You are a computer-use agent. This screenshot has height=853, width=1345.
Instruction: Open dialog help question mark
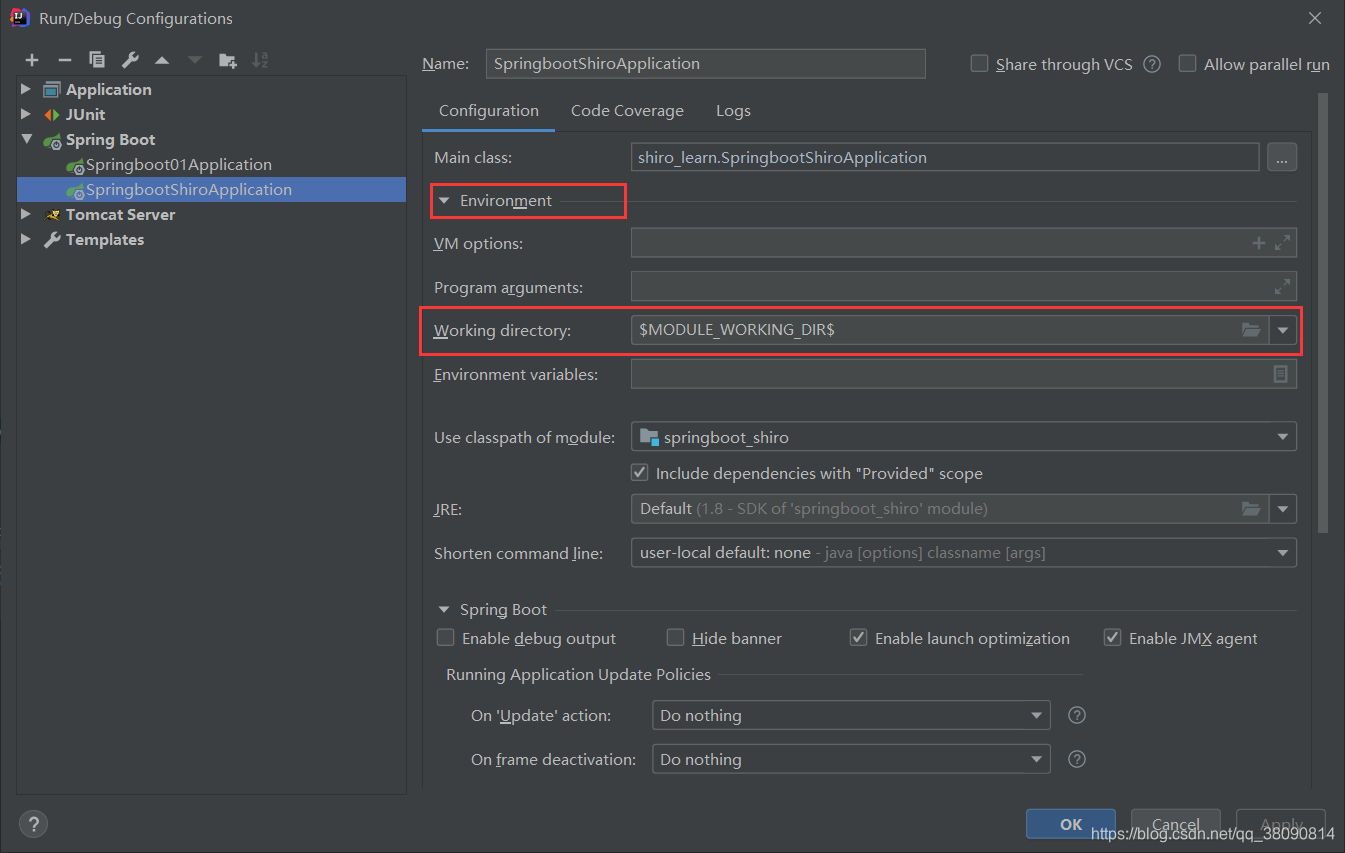pos(33,824)
